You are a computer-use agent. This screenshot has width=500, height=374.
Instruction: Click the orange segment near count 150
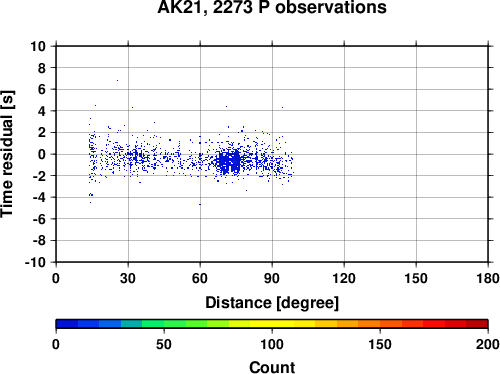coord(380,324)
